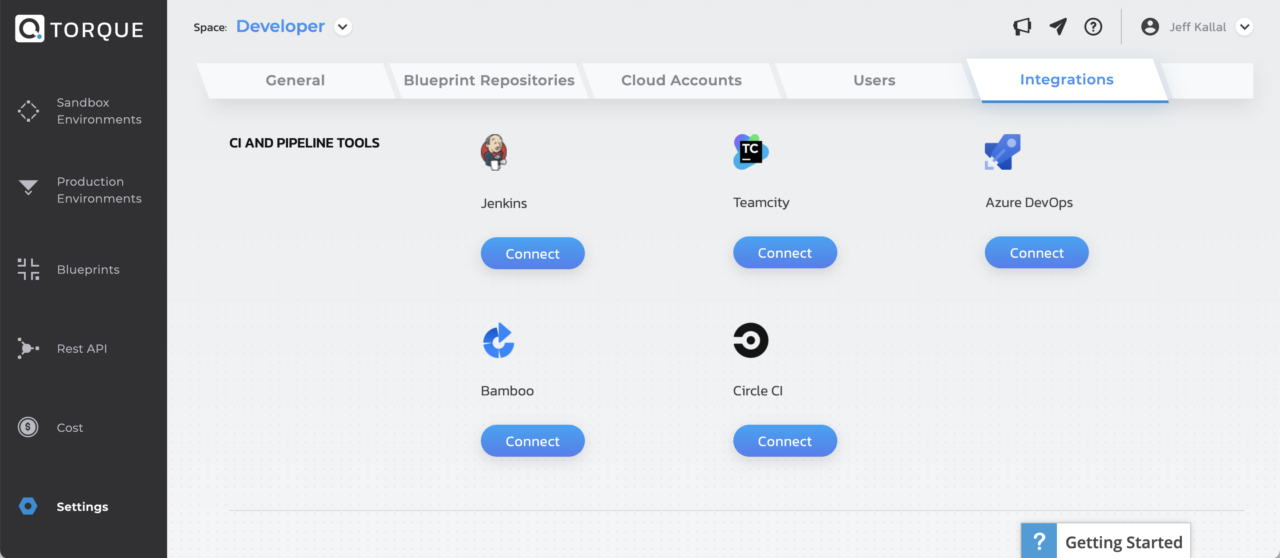
Task: Open the Blueprint Repositories tab
Action: [489, 80]
